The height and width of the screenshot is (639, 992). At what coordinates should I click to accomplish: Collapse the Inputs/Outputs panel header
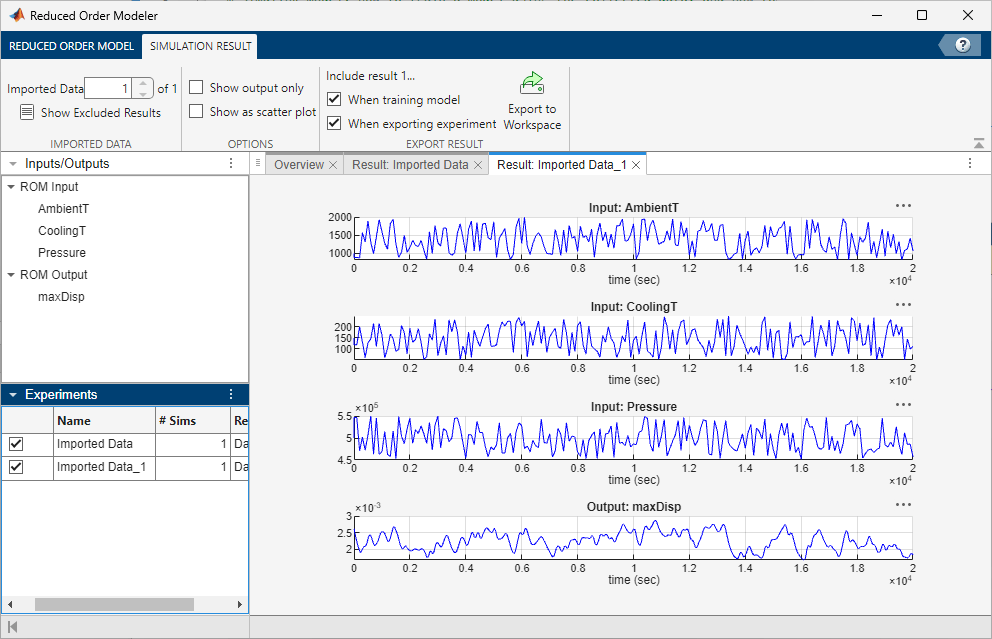pos(13,162)
